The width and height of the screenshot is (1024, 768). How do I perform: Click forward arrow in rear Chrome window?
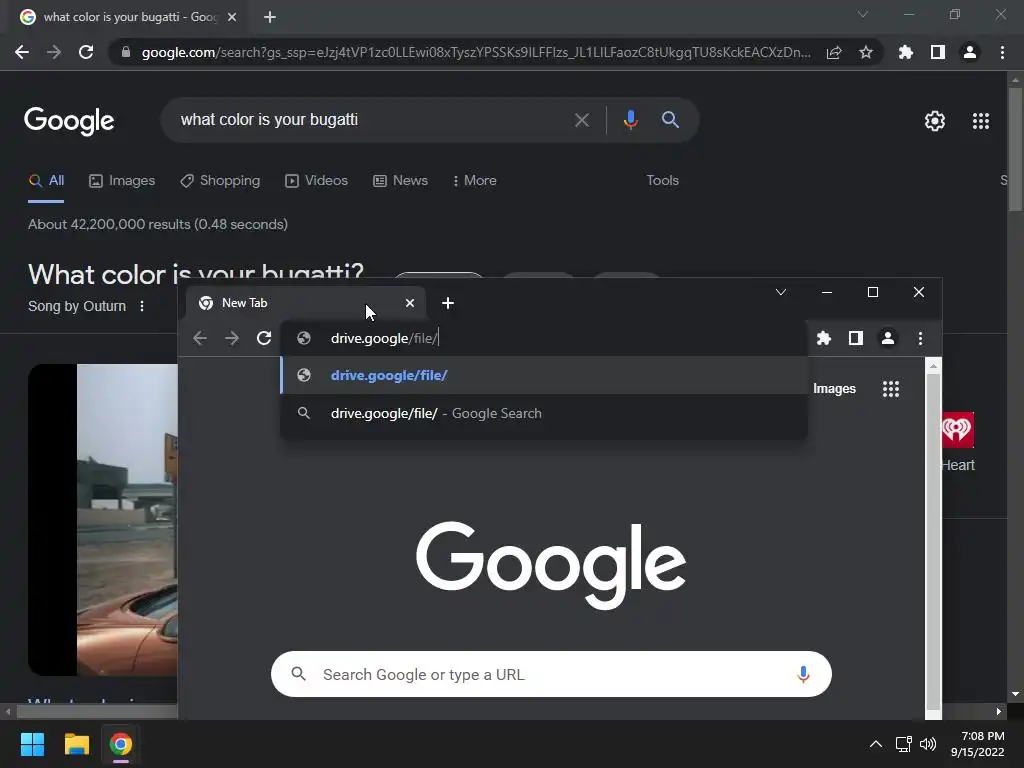tap(54, 52)
